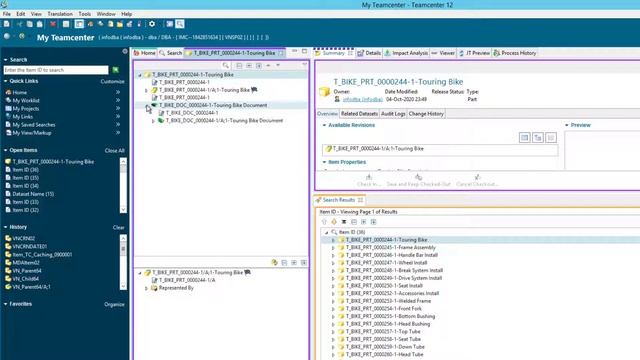
Task: Click the Cut scissors toolbar icon
Action: [19, 24]
